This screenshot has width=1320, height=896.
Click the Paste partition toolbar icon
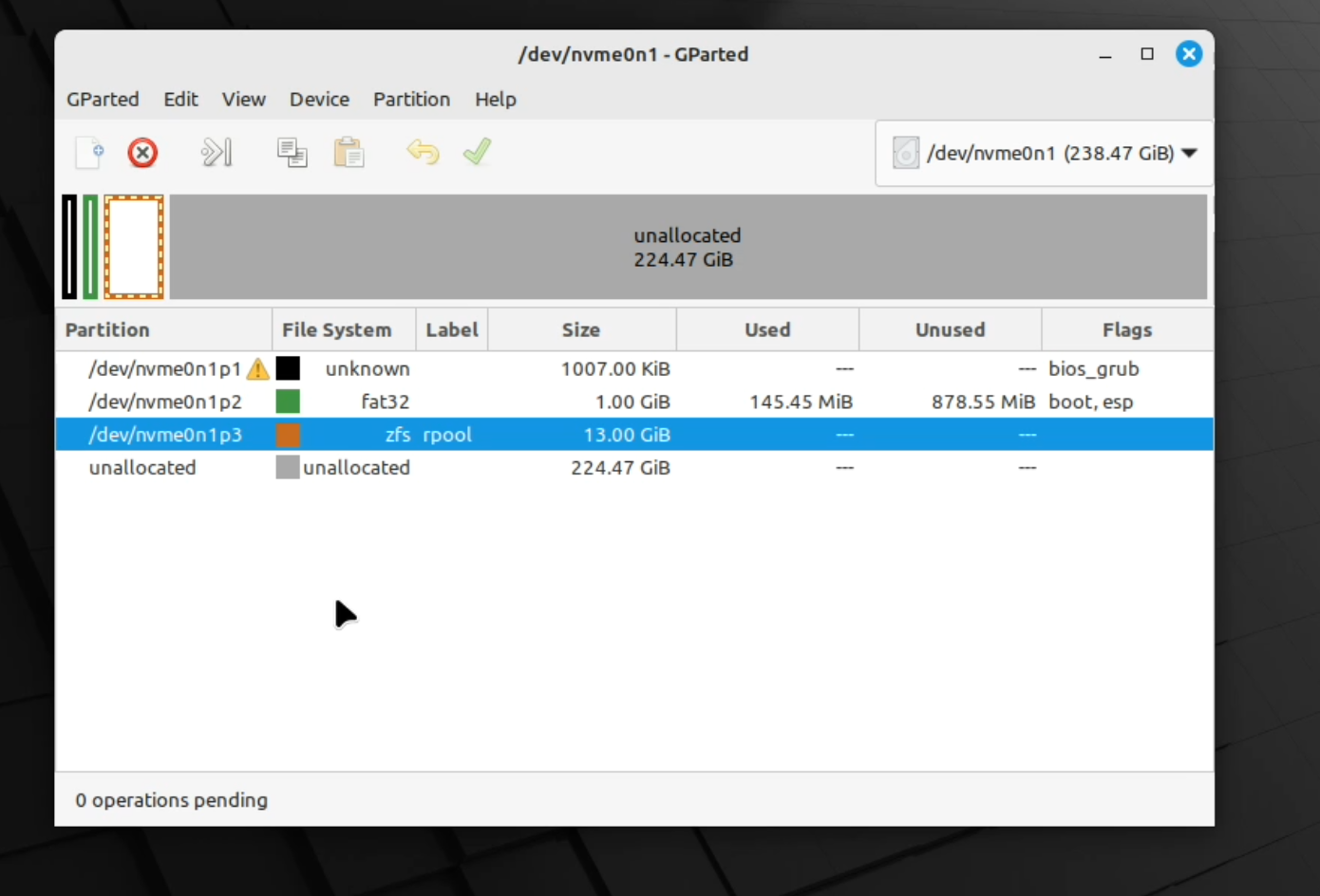pos(349,153)
